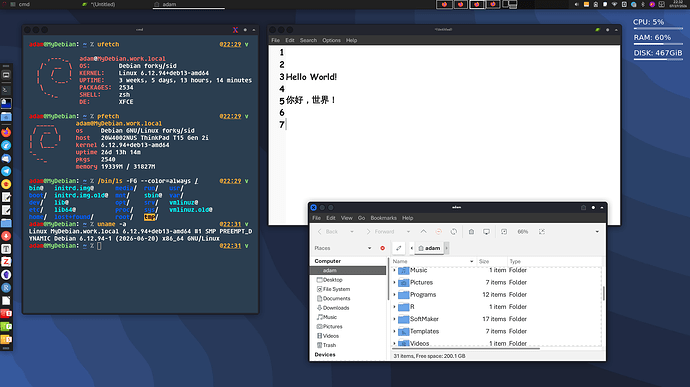690x387 pixels.
Task: Click the adam breadcrumb path button
Action: click(429, 248)
